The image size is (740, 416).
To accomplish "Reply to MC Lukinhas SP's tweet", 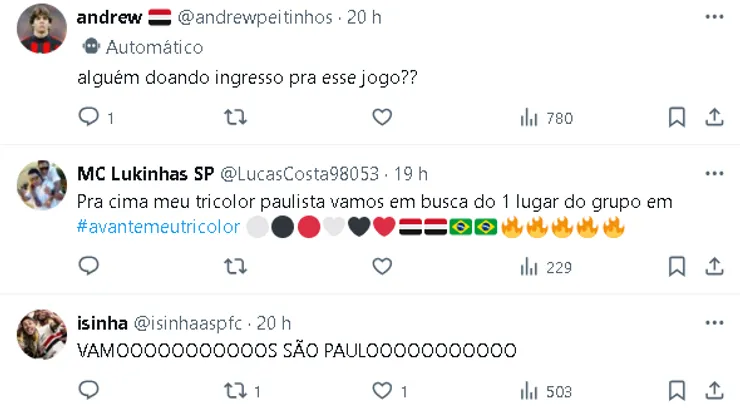I will 89,266.
